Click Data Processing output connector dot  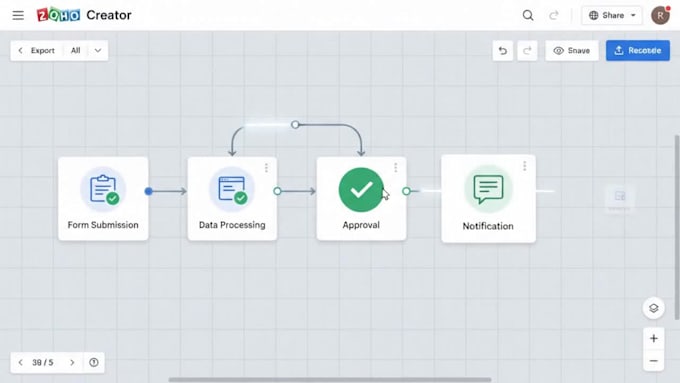coord(278,191)
